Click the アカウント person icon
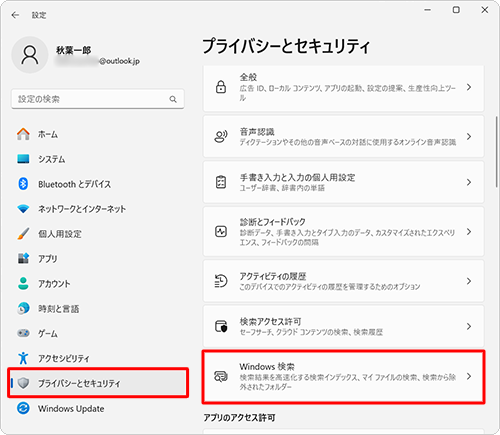500x435 pixels. pyautogui.click(x=23, y=283)
